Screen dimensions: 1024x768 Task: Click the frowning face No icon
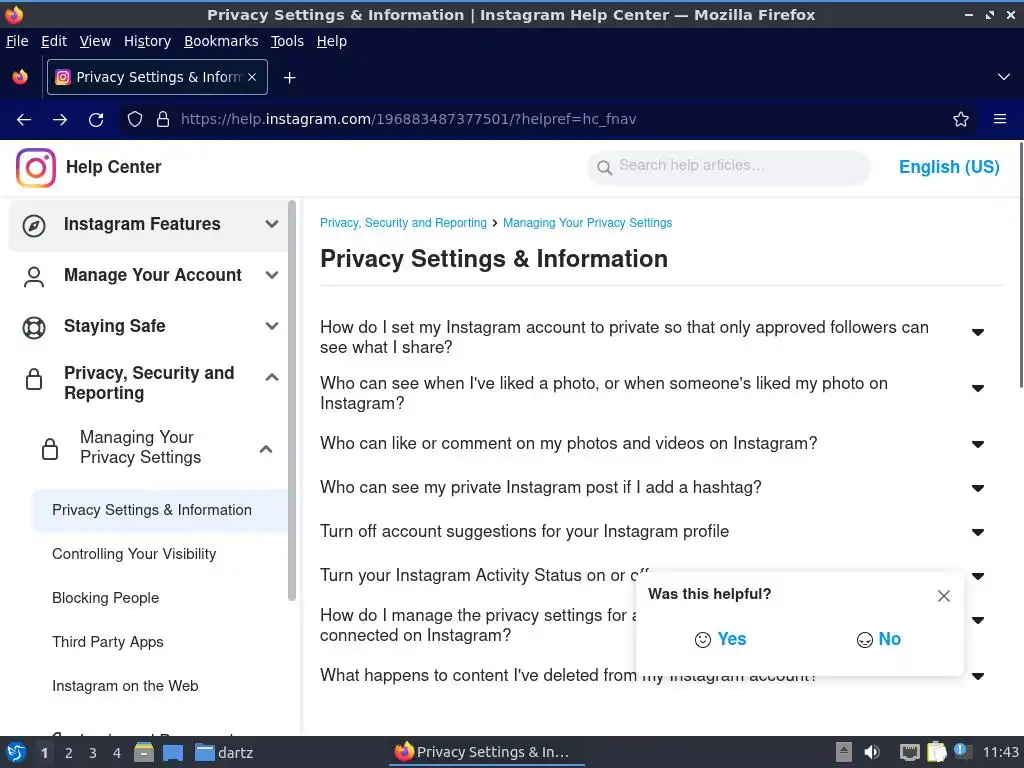tap(865, 640)
